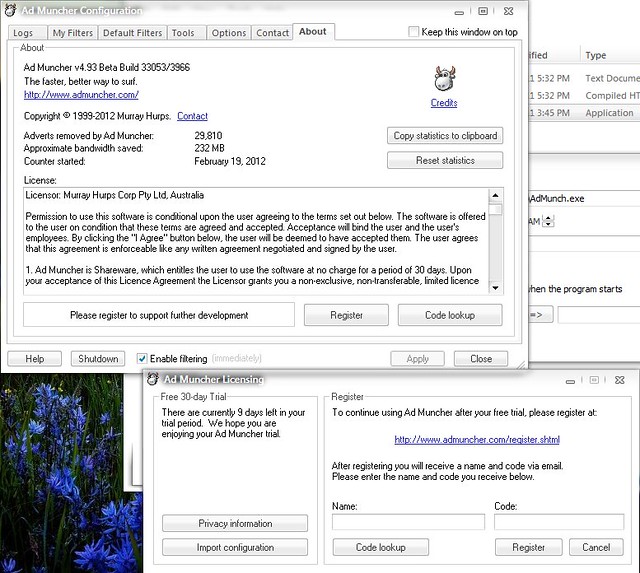The image size is (640, 573).
Task: Open the My Filters tab
Action: click(73, 33)
